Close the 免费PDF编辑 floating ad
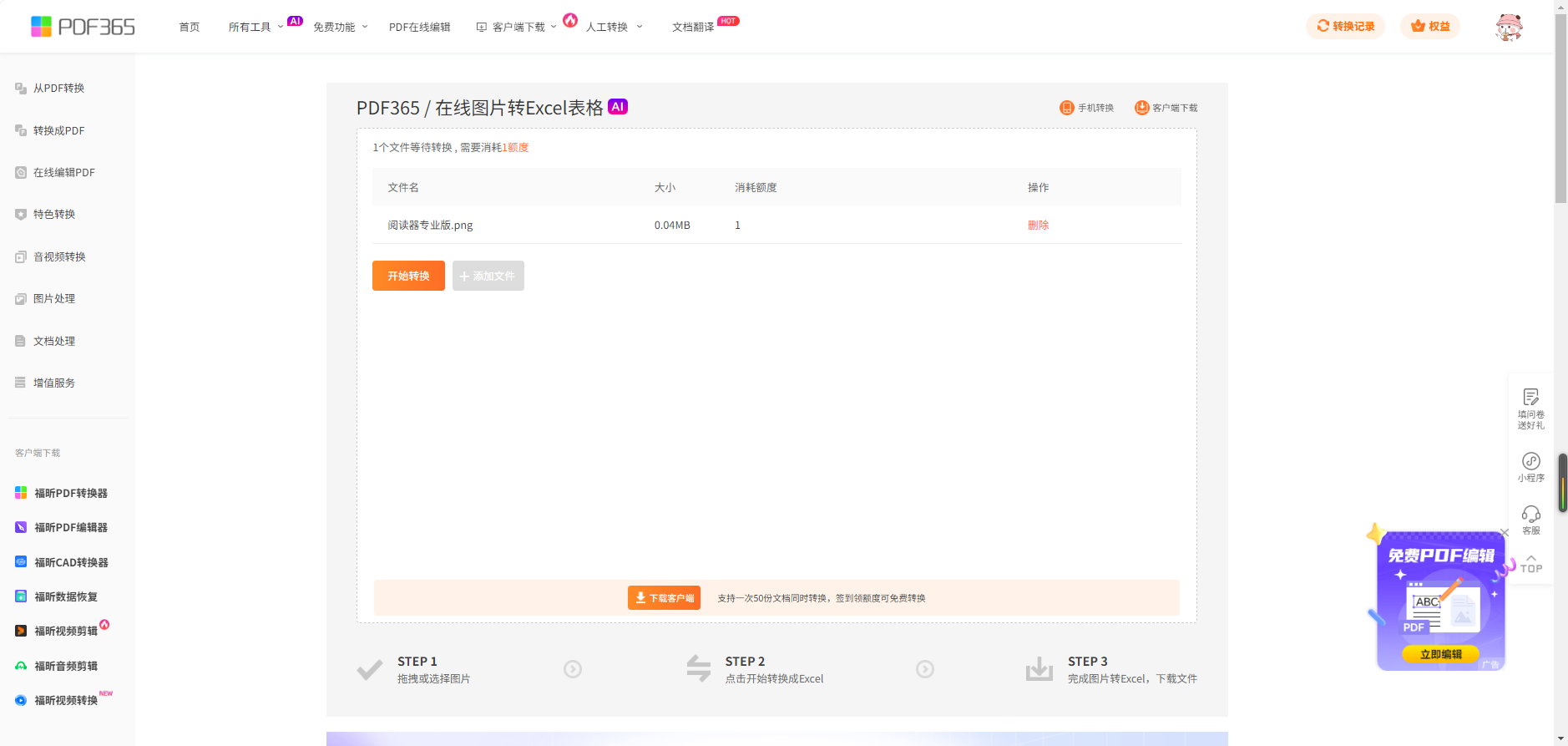Image resolution: width=1568 pixels, height=746 pixels. 1505,533
